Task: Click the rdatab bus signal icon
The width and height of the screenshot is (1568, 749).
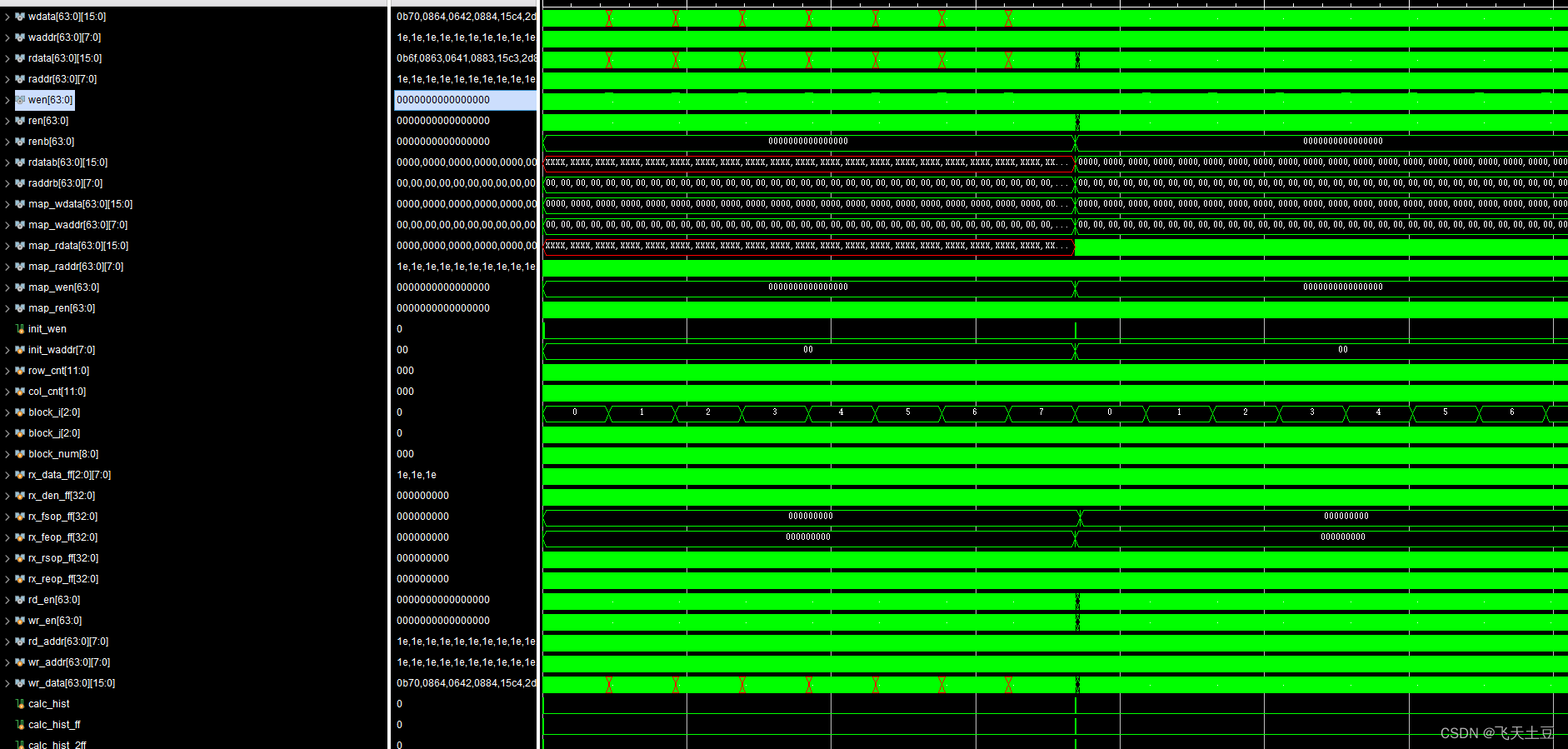Action: tap(20, 162)
